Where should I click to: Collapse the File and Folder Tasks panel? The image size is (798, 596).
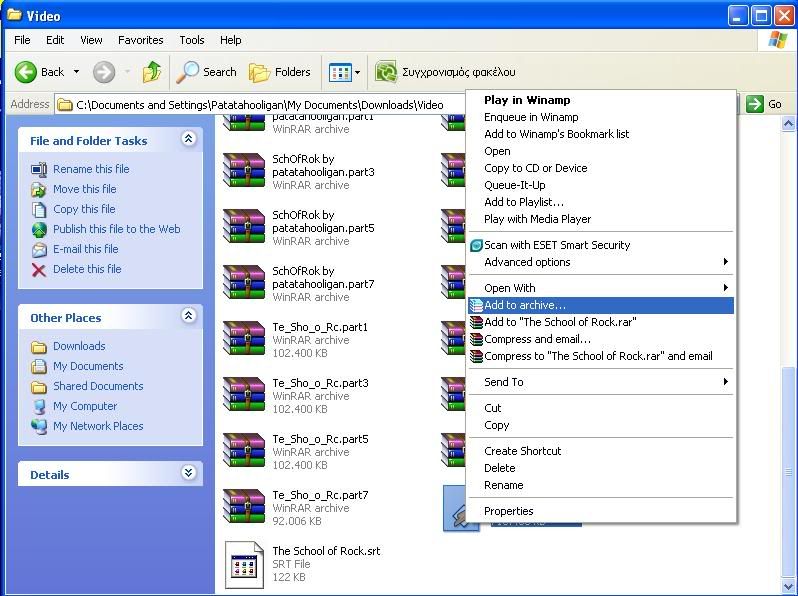[188, 140]
